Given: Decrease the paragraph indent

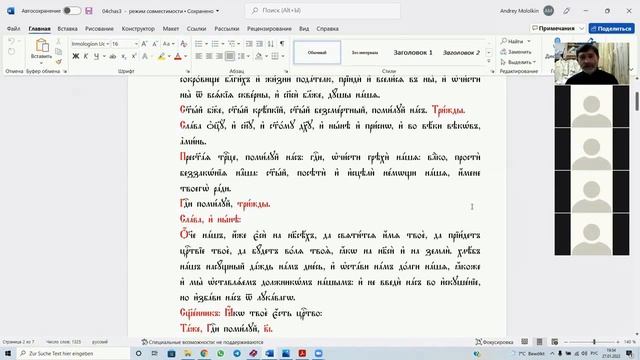Looking at the screenshot, I should click(x=249, y=44).
